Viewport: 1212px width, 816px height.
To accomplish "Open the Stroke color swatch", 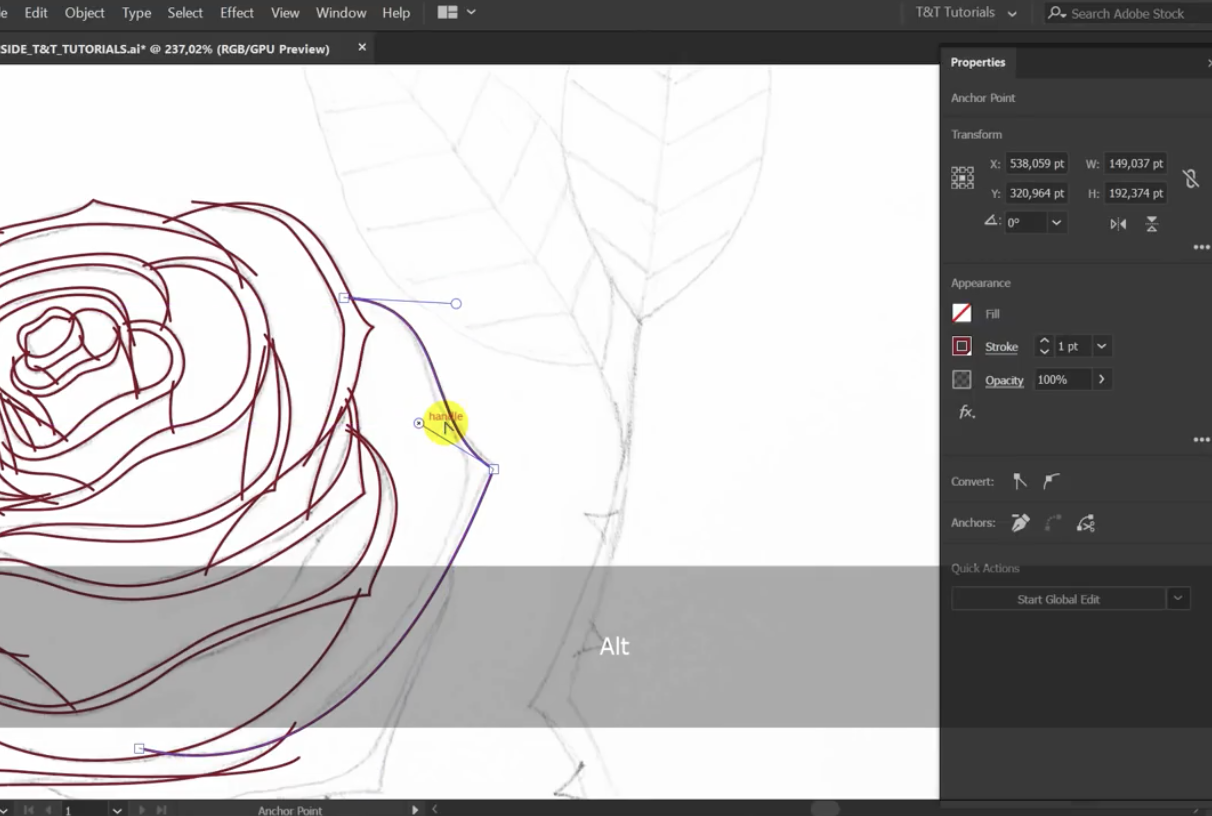I will [x=962, y=347].
